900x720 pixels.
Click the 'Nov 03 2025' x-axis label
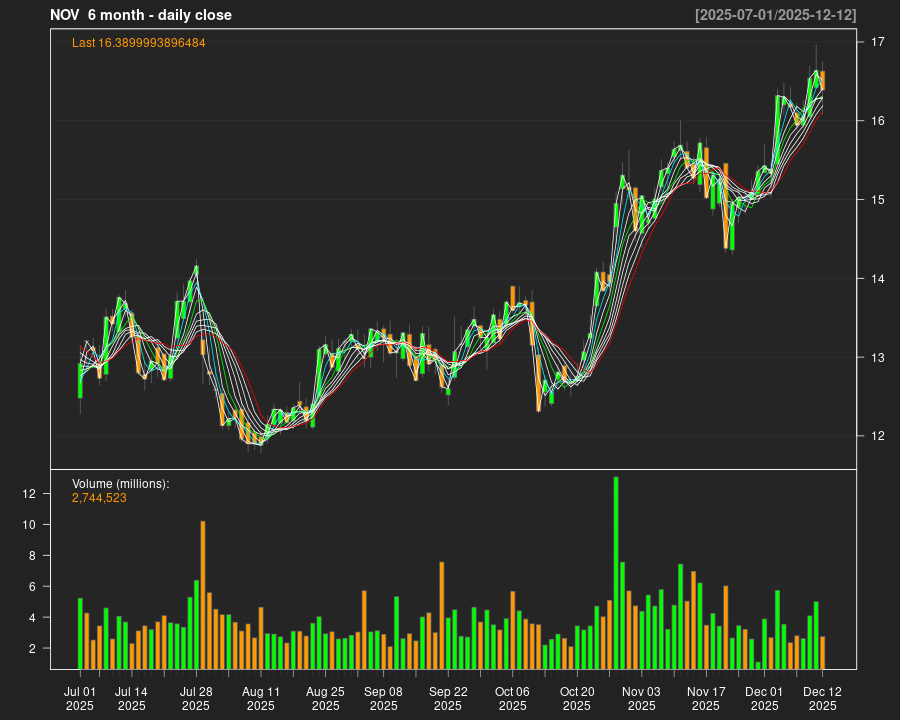[x=641, y=698]
